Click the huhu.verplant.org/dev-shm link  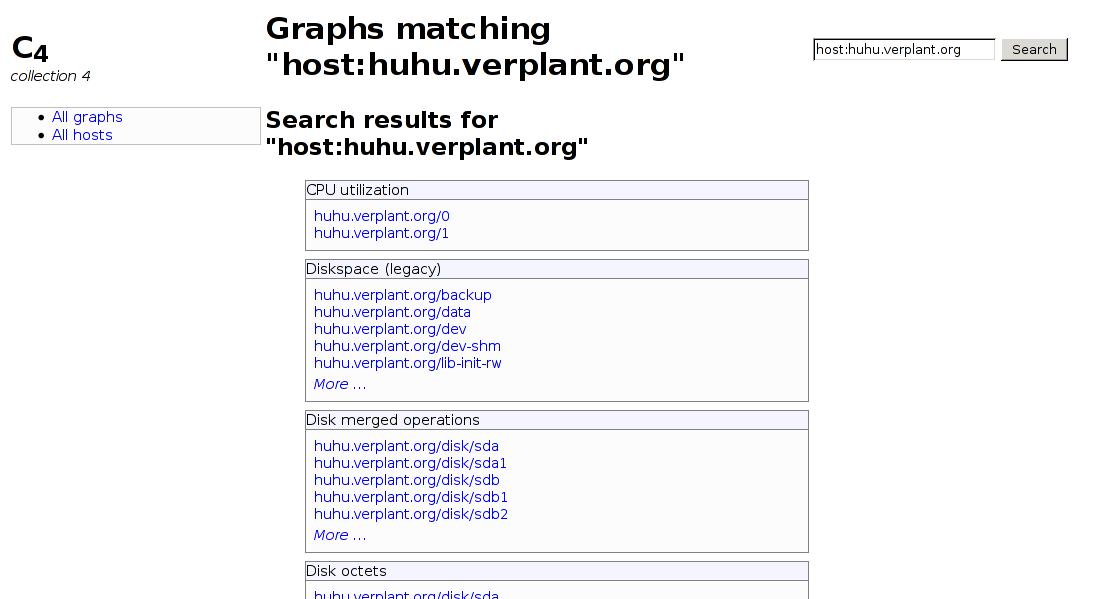407,346
